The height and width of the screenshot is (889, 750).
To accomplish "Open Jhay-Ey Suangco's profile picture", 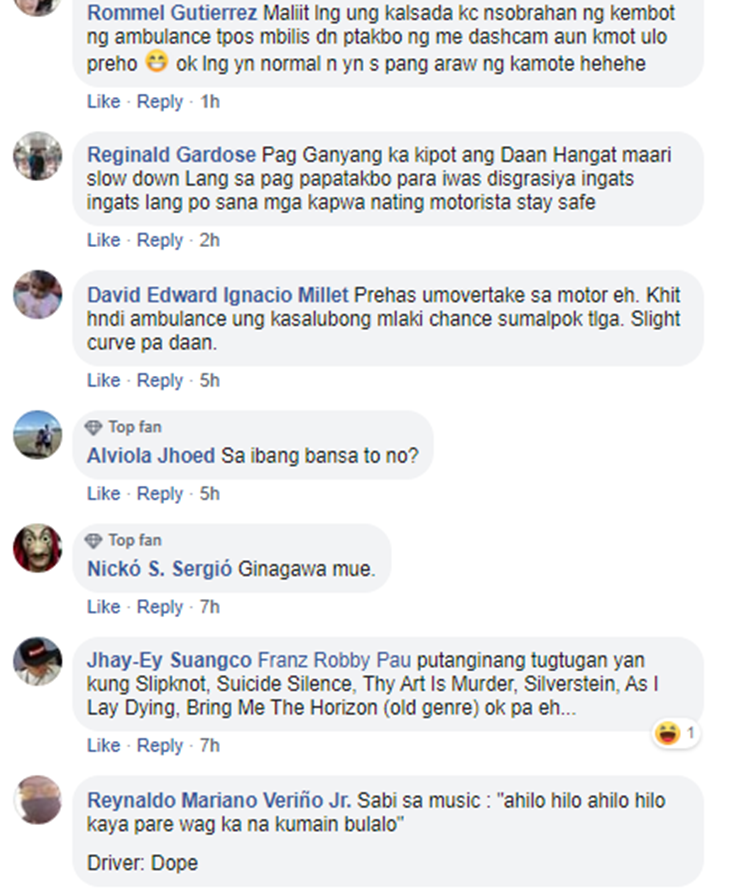I will point(37,661).
